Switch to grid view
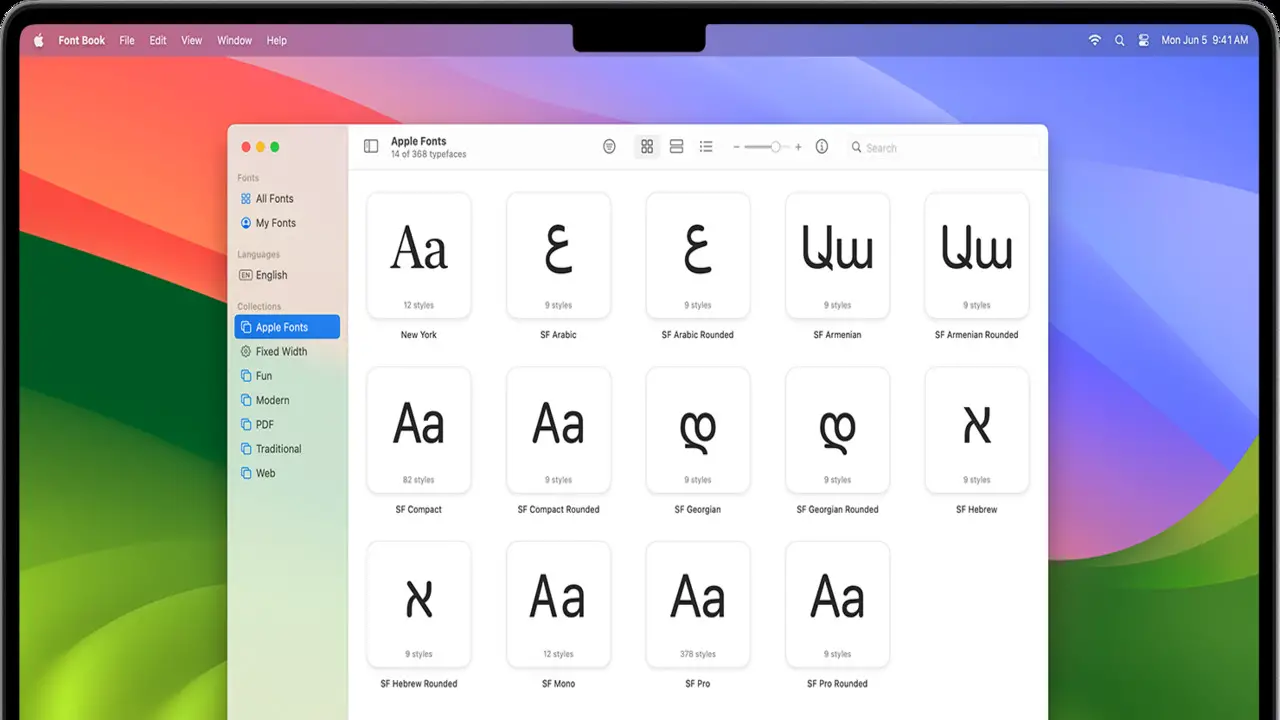 point(647,147)
